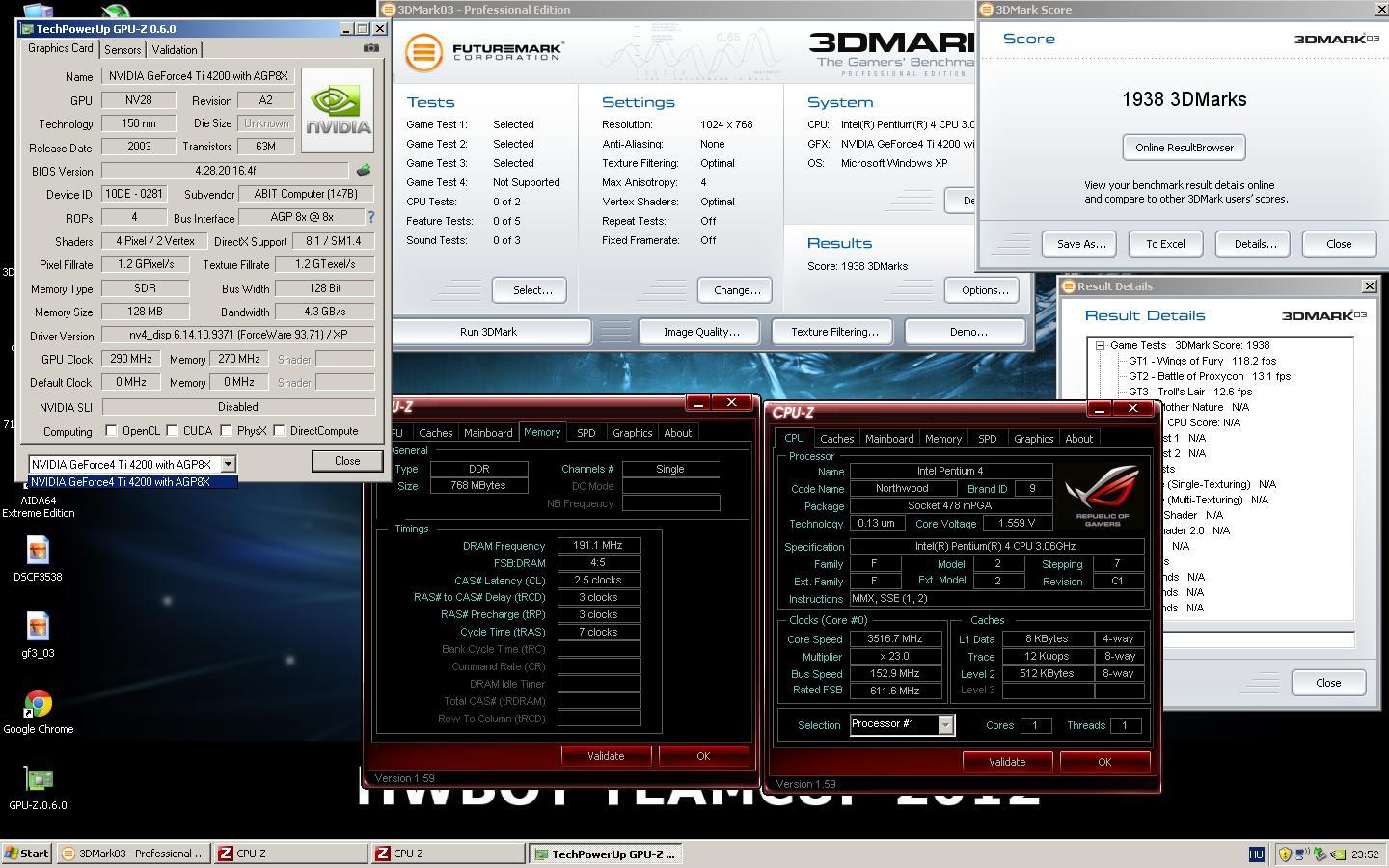Open About tab in left CPU-Z window

[x=677, y=433]
